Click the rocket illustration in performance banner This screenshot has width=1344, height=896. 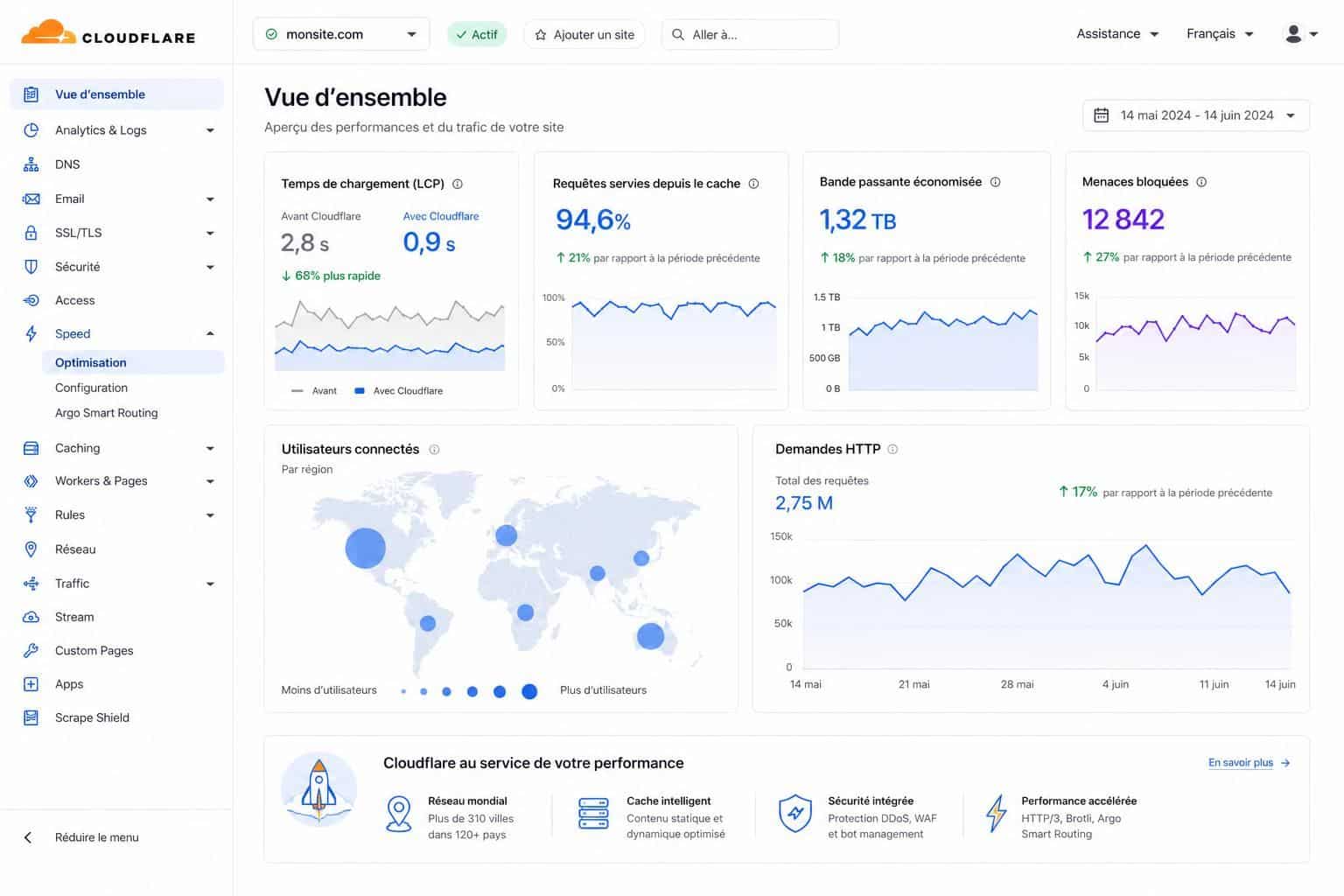(318, 790)
